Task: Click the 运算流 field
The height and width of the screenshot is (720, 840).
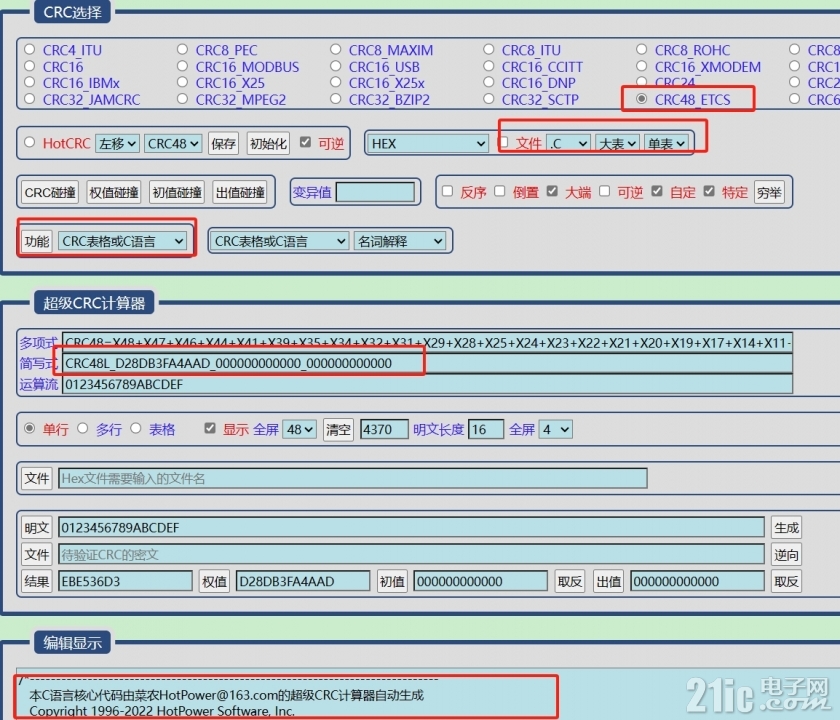Action: (428, 384)
